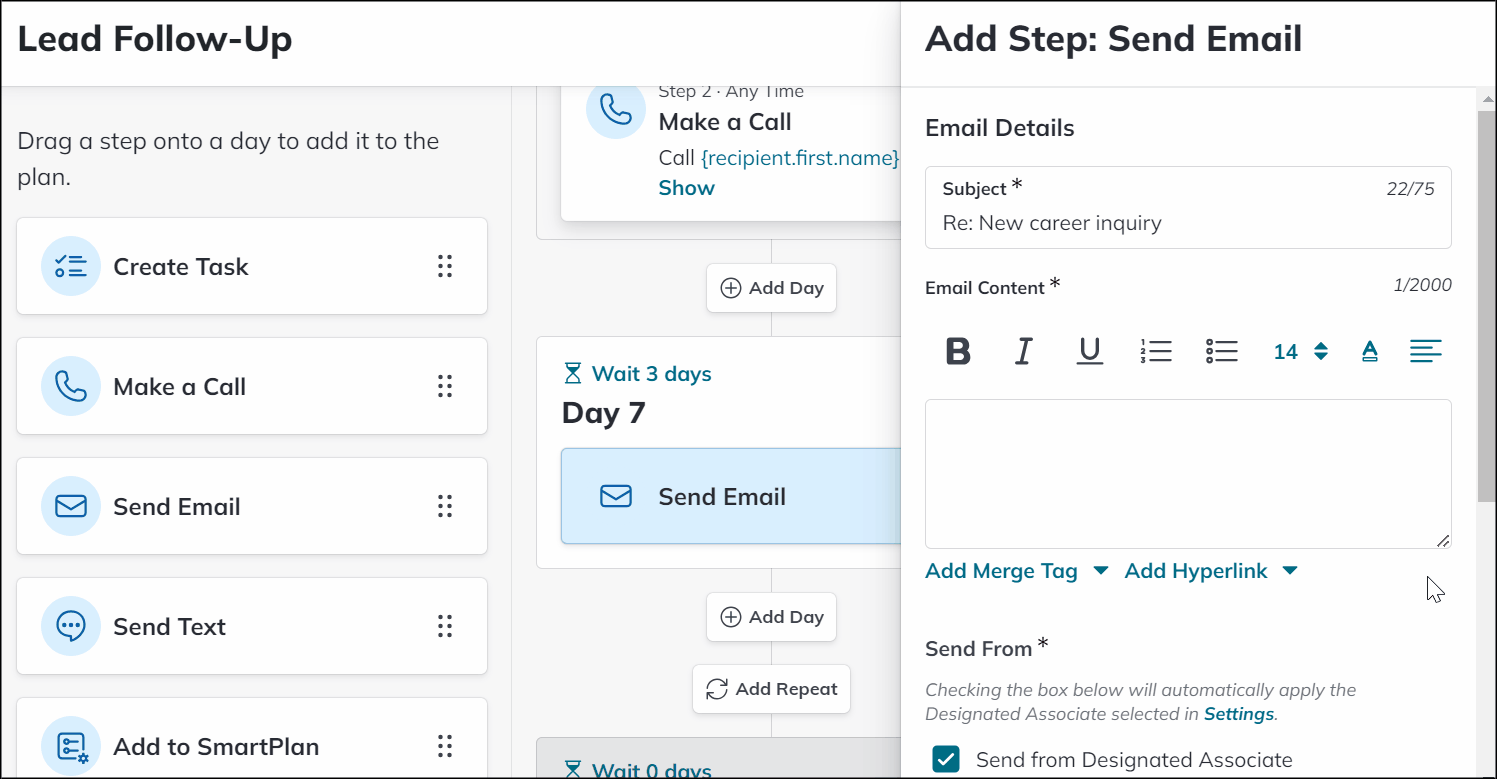Open the text color picker
Screen dimensions: 1497x779
(x=1370, y=351)
